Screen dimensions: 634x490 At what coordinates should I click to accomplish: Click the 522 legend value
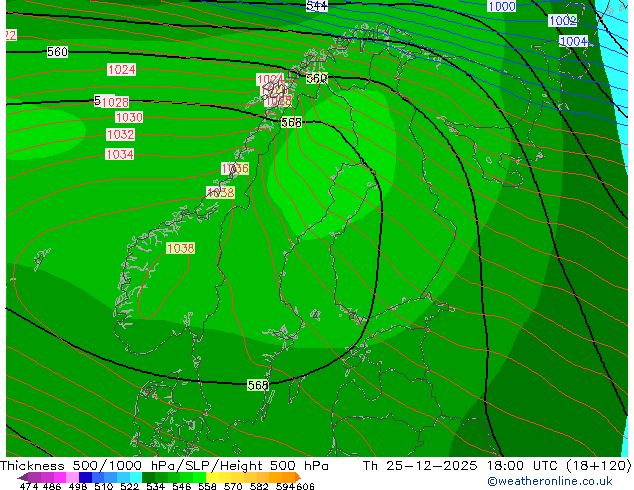click(129, 486)
